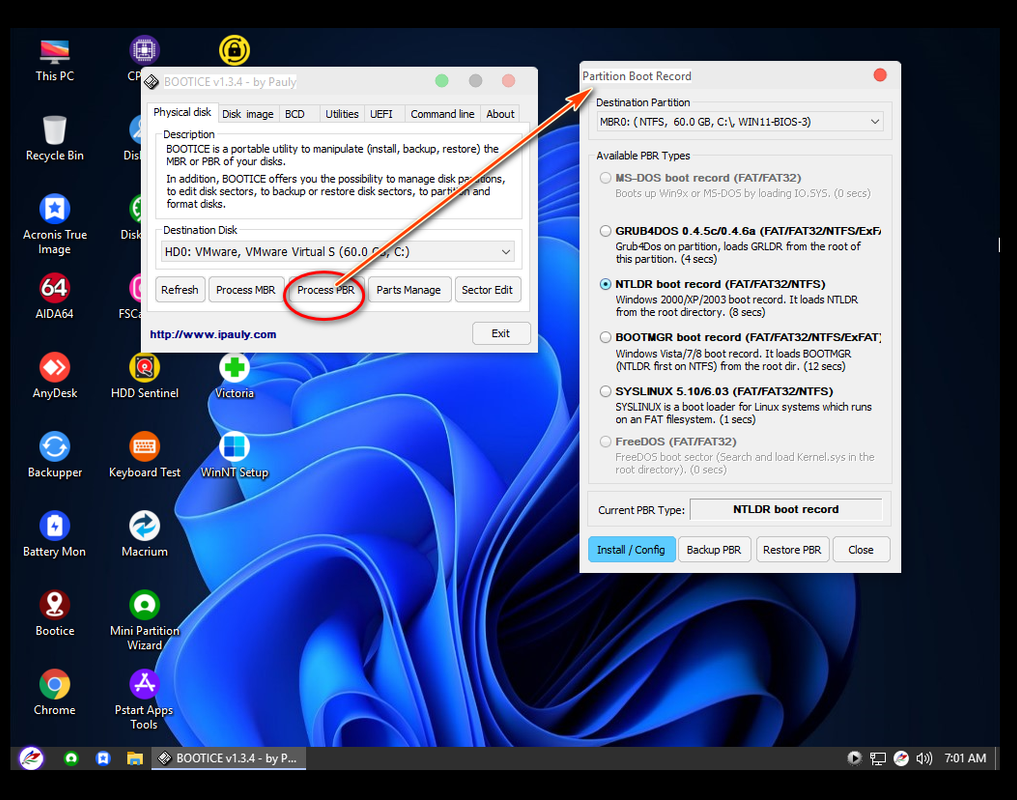1017x800 pixels.
Task: Open the About tab
Action: point(500,114)
